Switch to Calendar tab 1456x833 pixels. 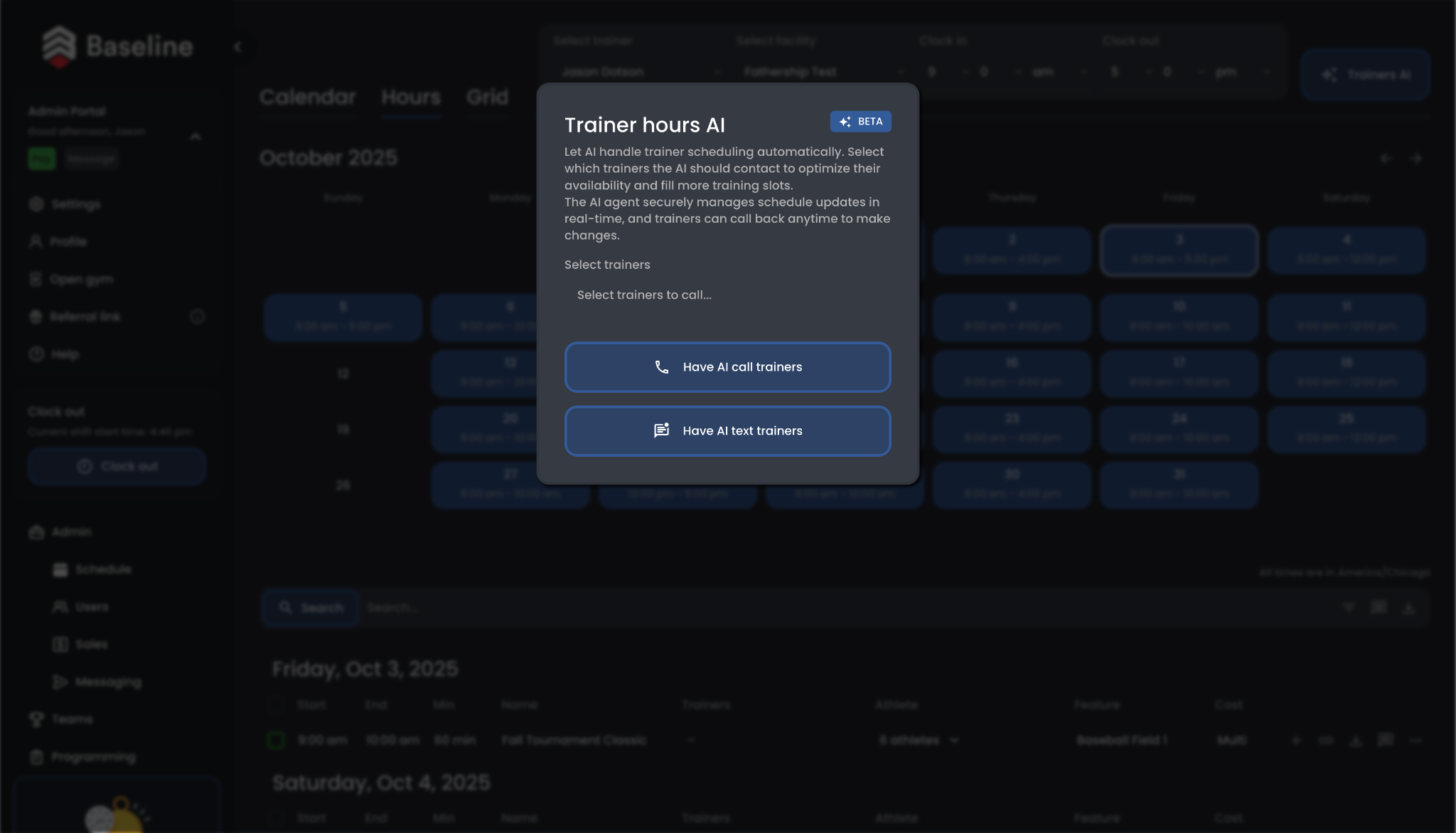point(307,97)
